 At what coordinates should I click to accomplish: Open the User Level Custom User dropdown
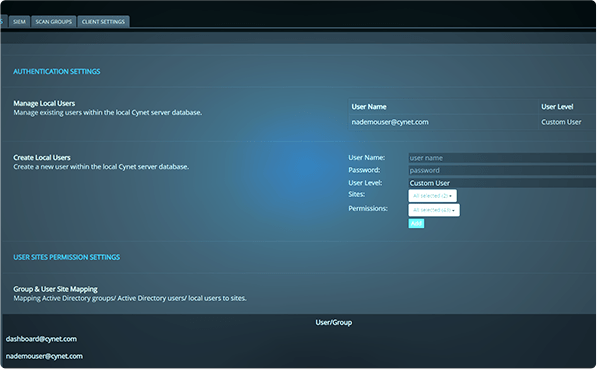point(502,183)
